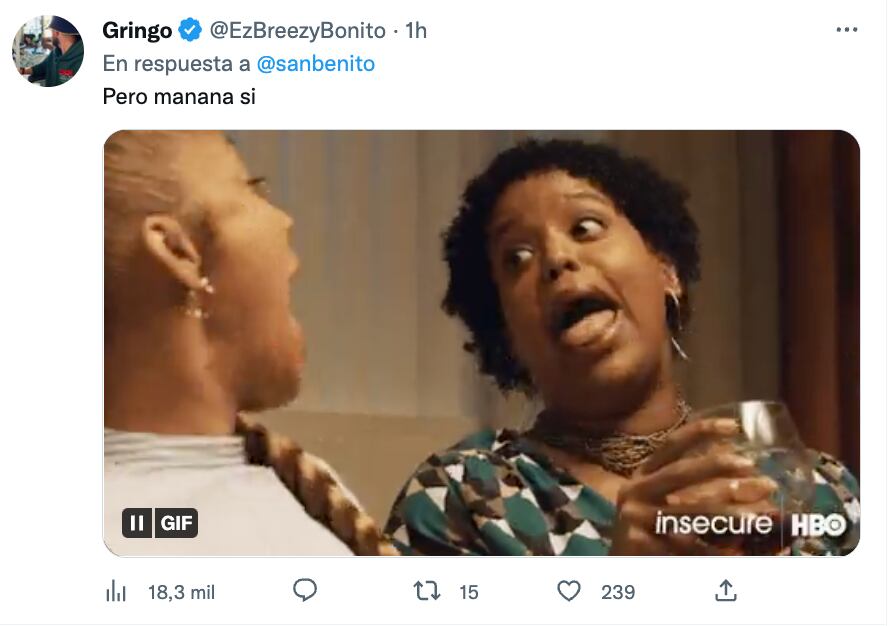Like the tweet
The height and width of the screenshot is (626, 894).
tap(570, 591)
